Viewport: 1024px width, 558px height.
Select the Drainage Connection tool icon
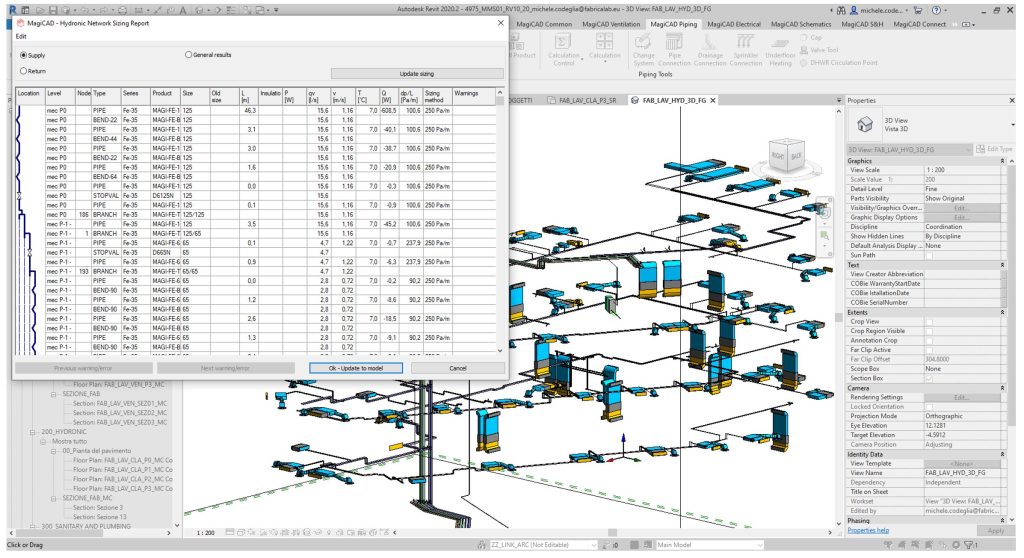(x=711, y=41)
